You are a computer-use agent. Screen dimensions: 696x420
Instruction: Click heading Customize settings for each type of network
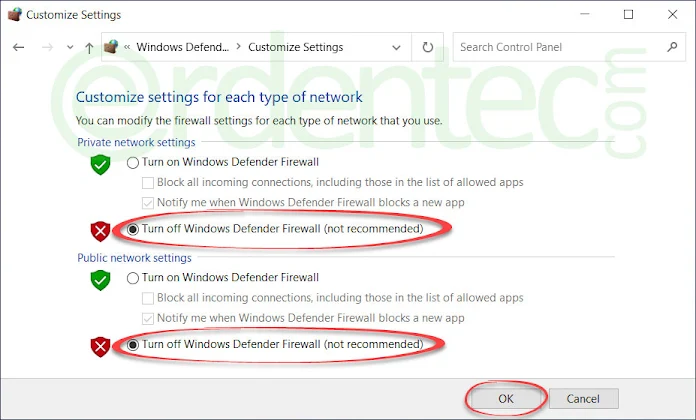[x=219, y=97]
